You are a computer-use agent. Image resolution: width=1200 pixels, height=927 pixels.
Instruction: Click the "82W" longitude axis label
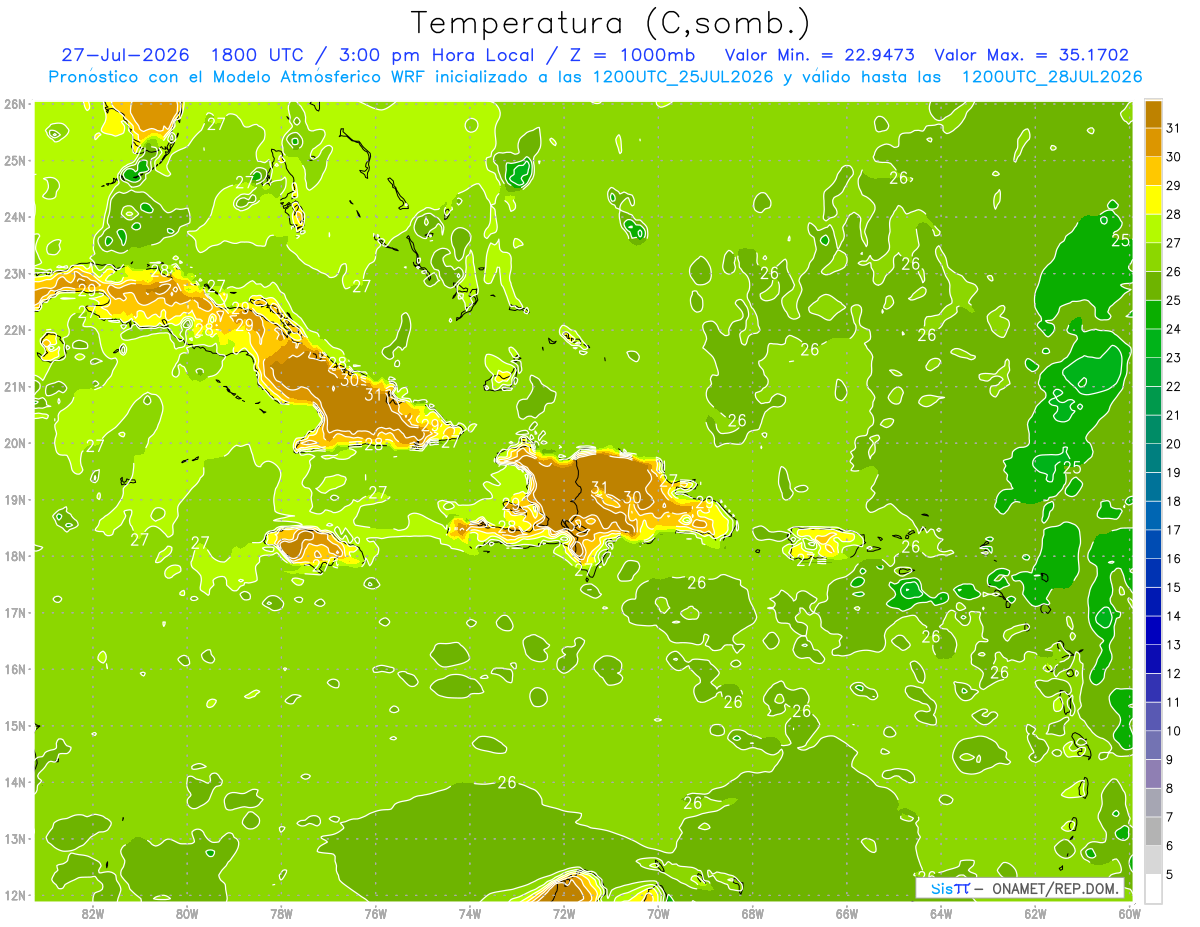pyautogui.click(x=93, y=913)
